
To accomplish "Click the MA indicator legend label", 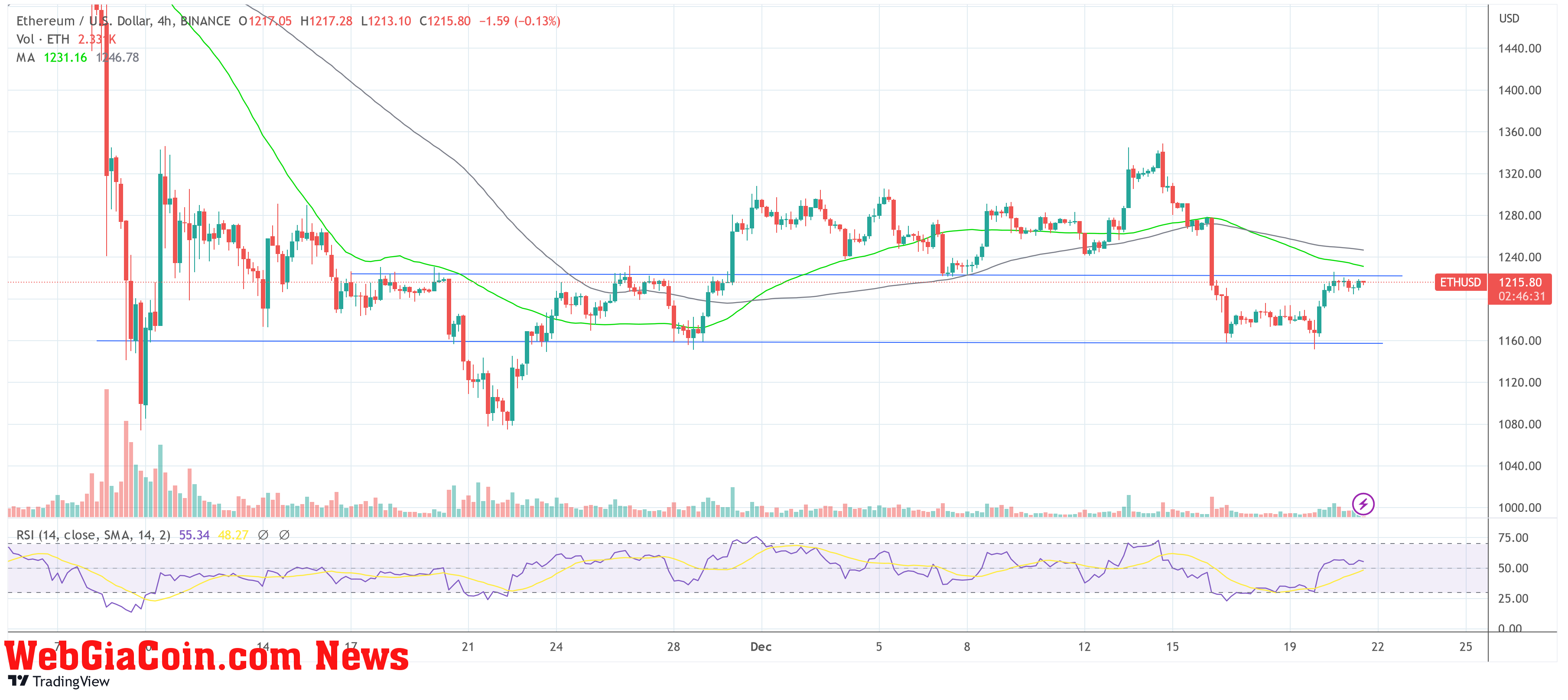I will tap(26, 57).
